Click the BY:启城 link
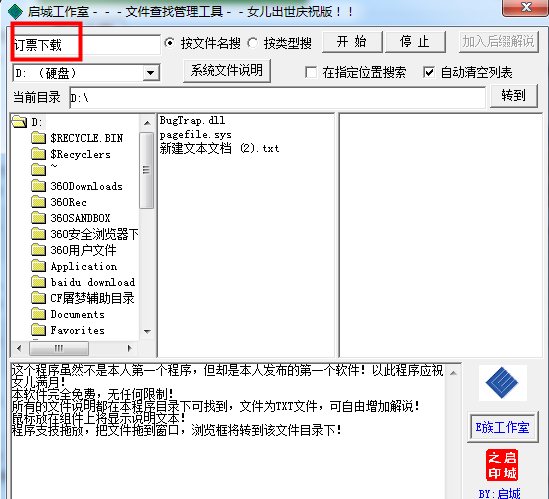Viewport: 549px width, 499px height. (500, 493)
